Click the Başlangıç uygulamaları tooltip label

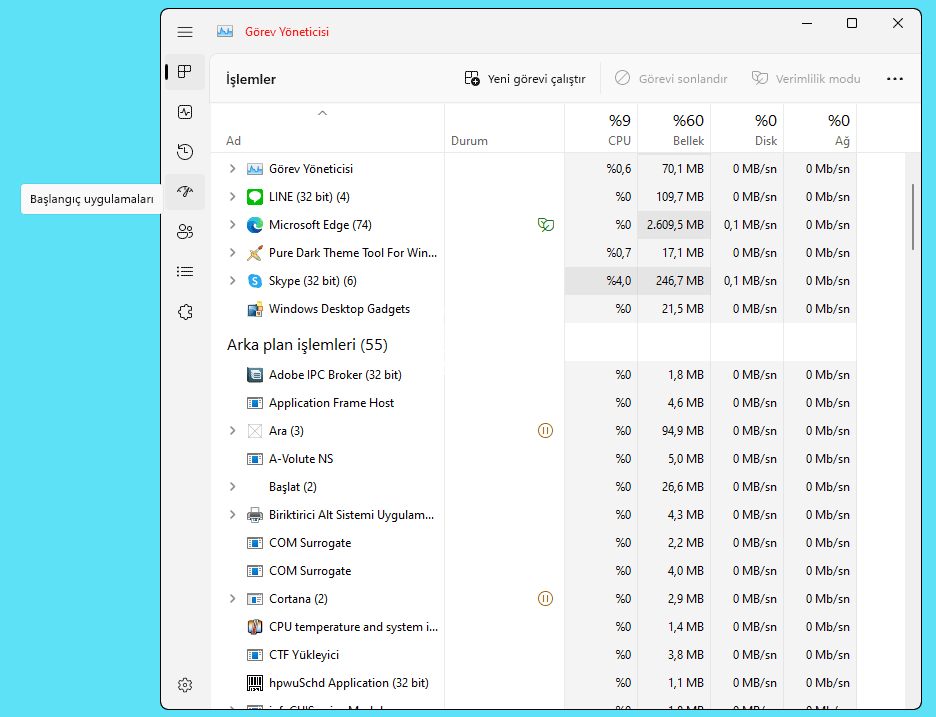92,199
